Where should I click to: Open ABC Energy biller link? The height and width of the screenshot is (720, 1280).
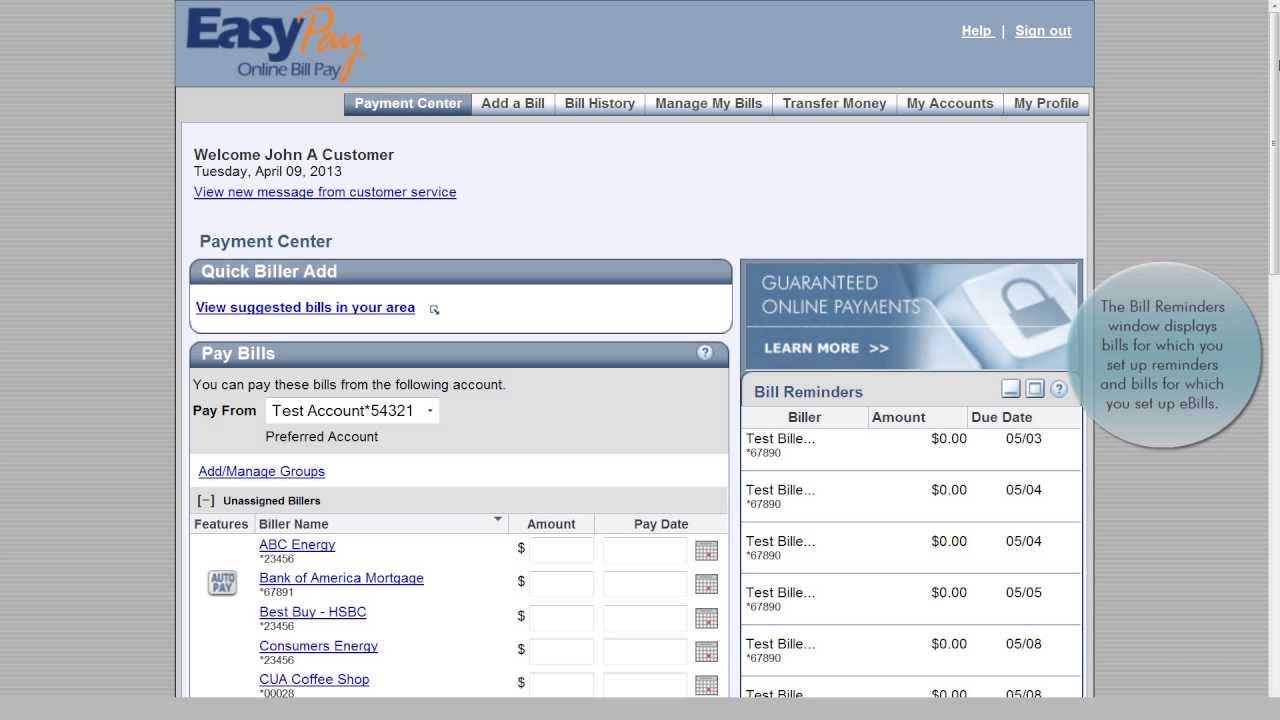click(297, 545)
